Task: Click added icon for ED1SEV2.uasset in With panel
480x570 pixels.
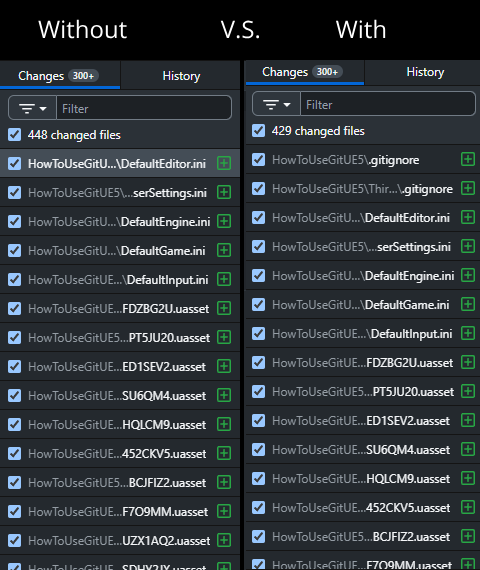Action: [468, 420]
